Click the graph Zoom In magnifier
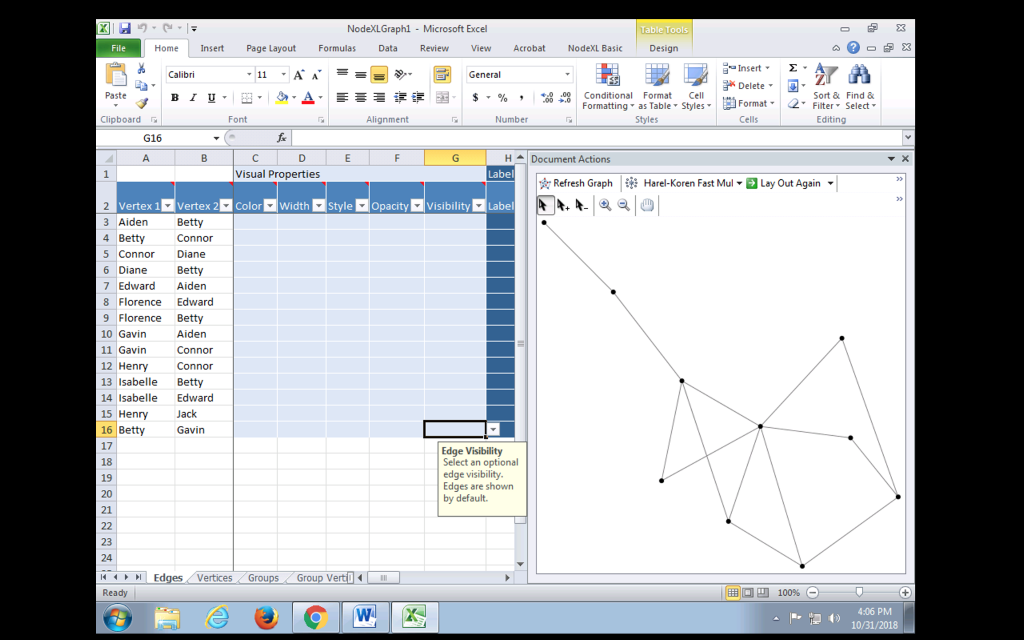The image size is (1024, 640). click(x=605, y=205)
